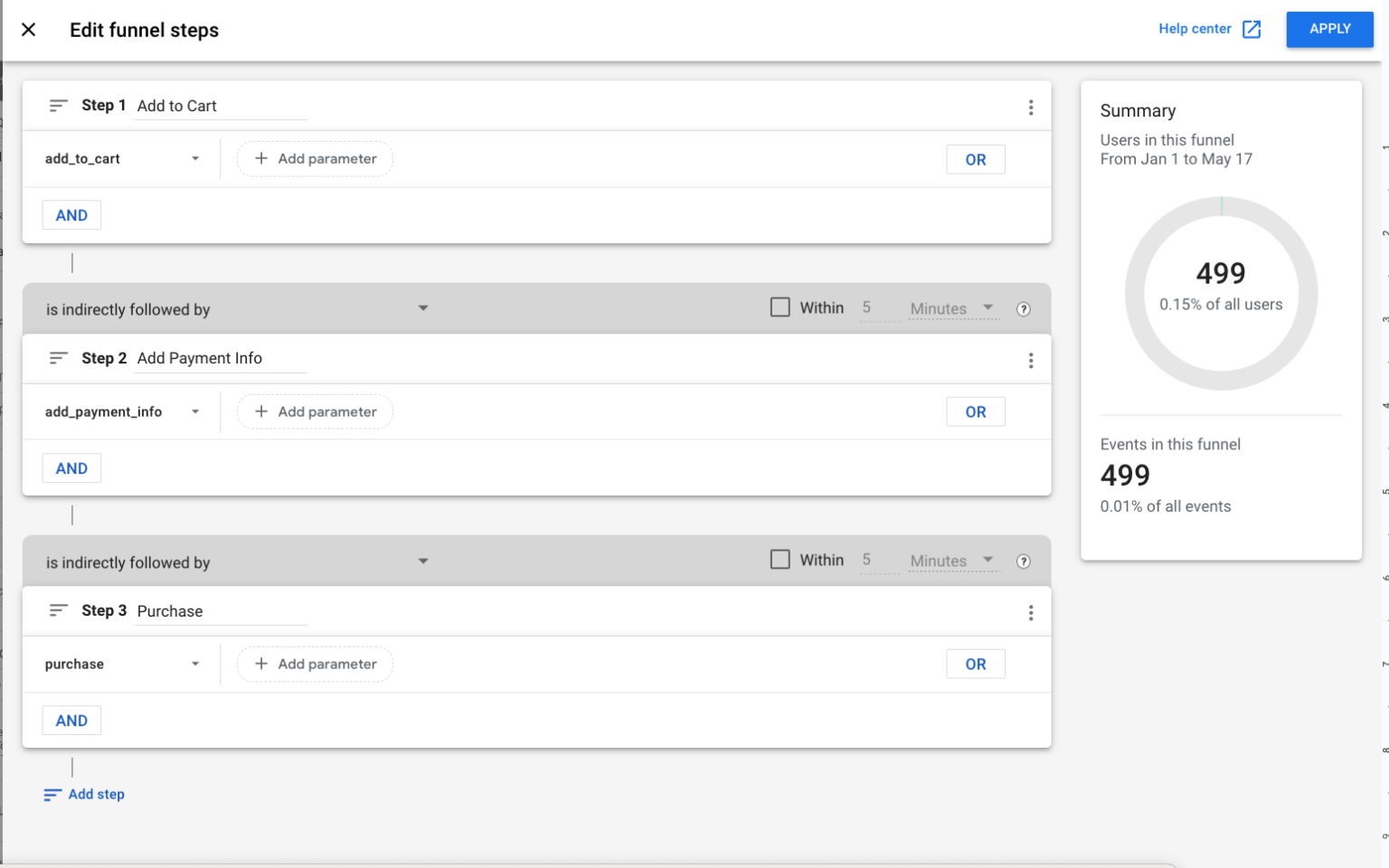Open the three-dot menu for Step 3
Viewport: 1389px width, 868px height.
coord(1031,612)
